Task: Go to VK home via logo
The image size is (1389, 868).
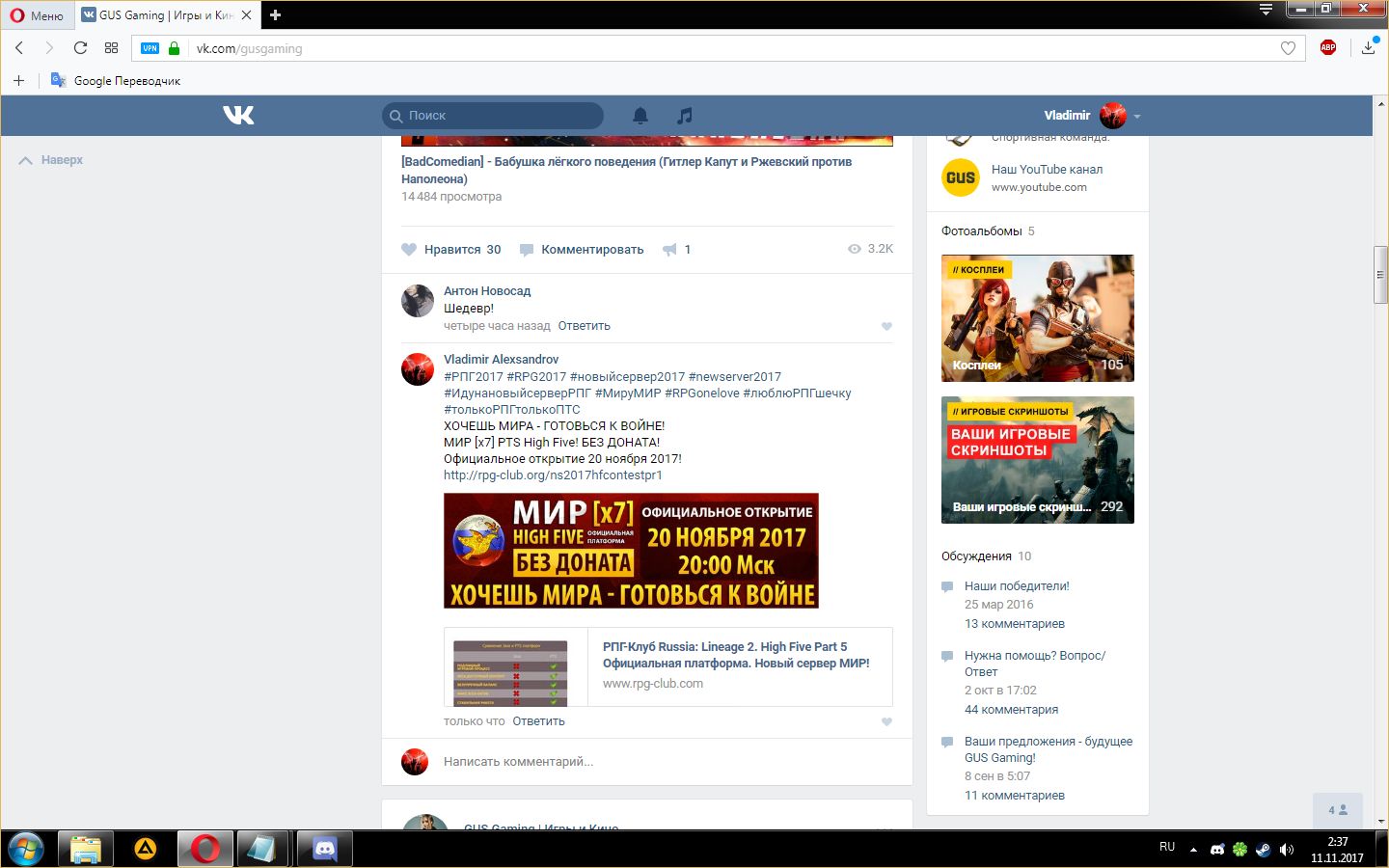Action: click(x=238, y=115)
